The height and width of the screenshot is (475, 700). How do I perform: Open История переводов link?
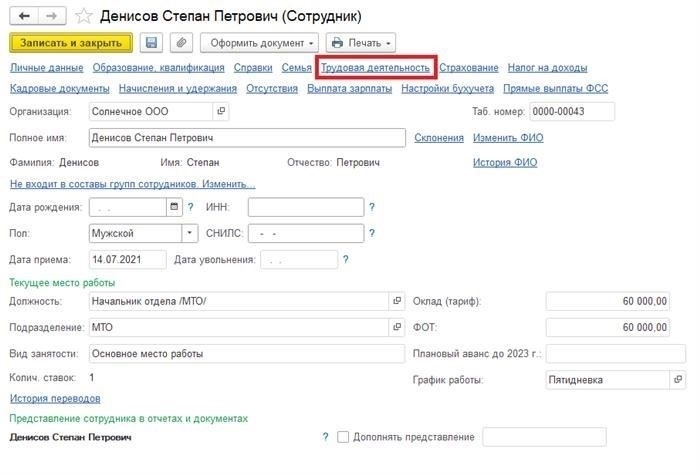(55, 398)
